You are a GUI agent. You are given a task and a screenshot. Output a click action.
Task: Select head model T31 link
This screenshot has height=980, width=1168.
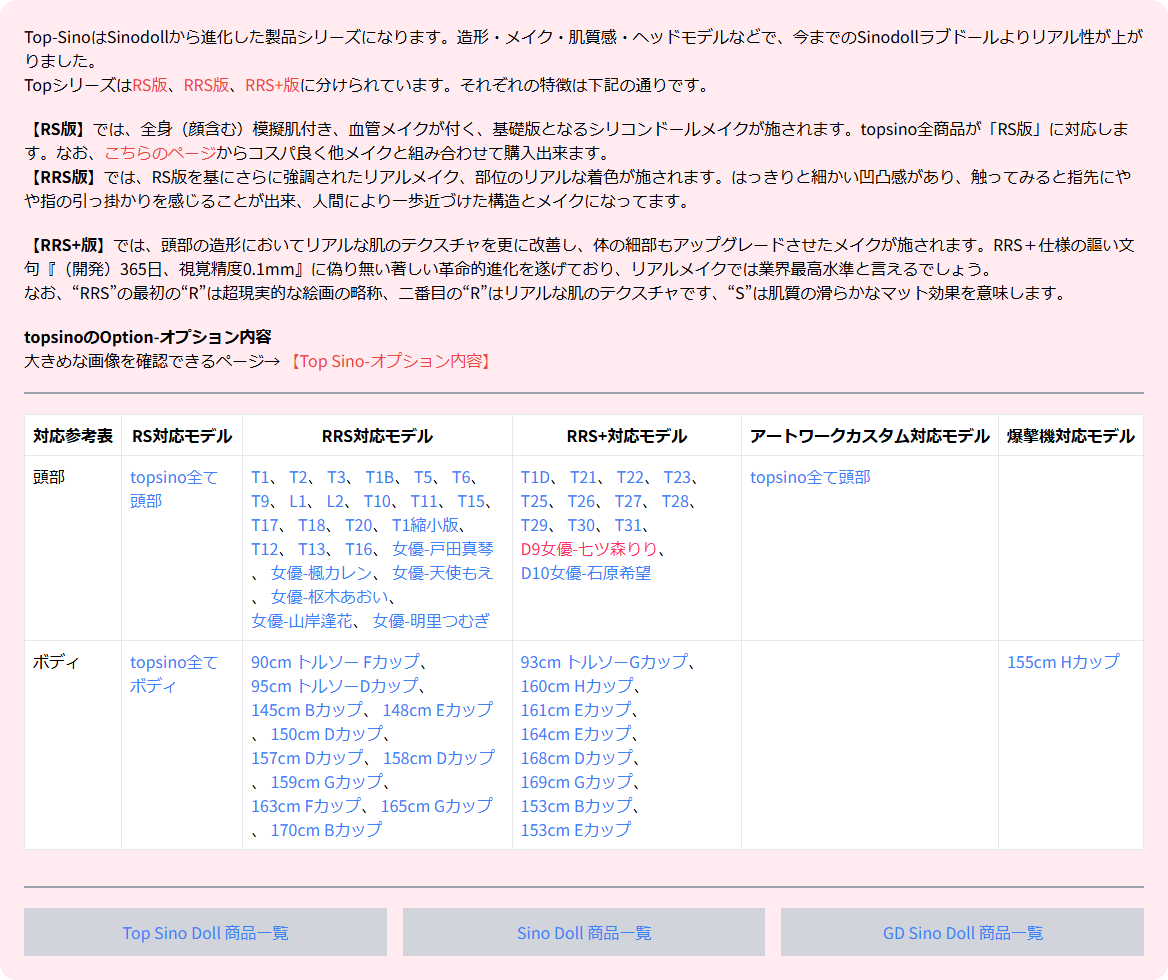pyautogui.click(x=628, y=525)
